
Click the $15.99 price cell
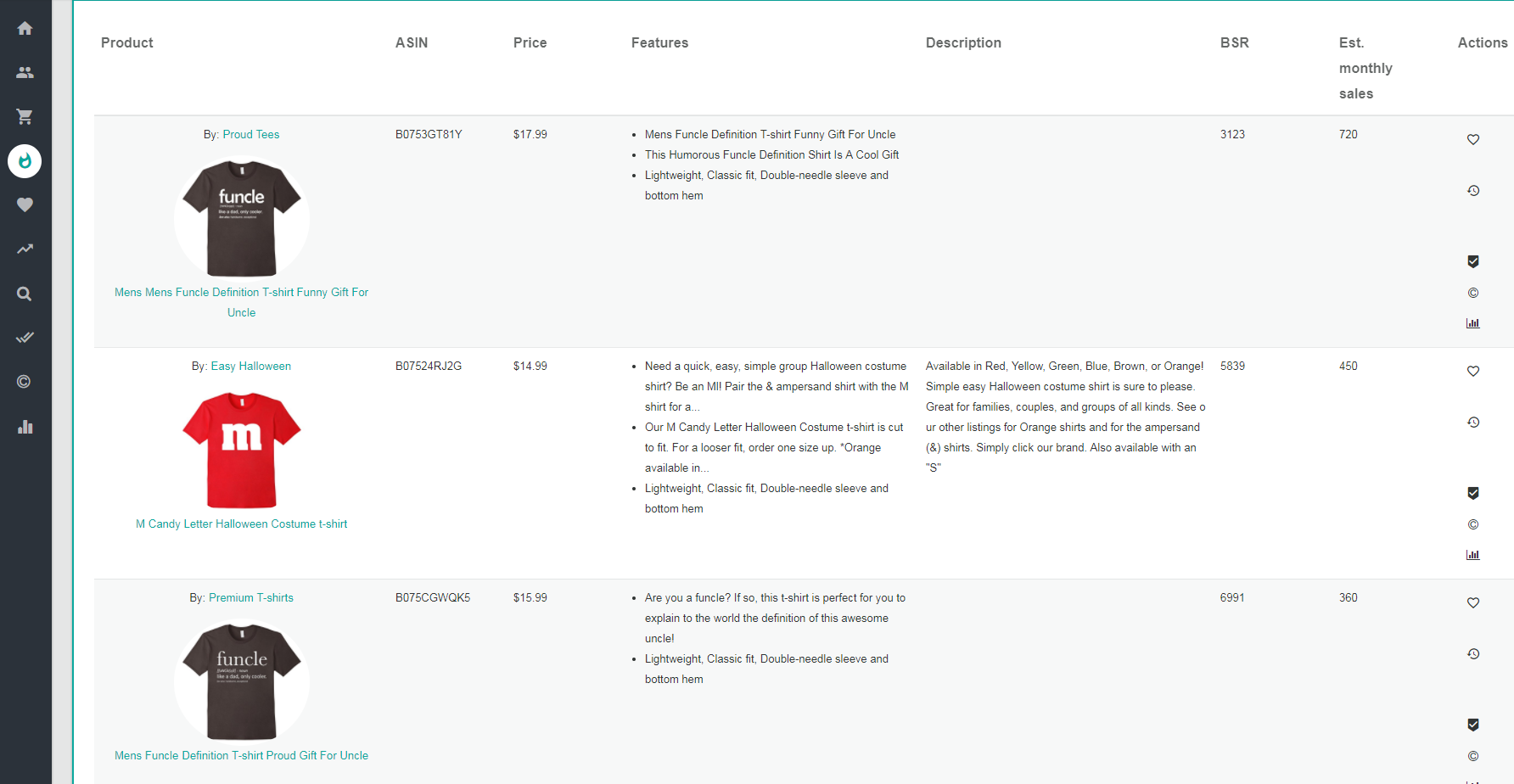(x=530, y=597)
